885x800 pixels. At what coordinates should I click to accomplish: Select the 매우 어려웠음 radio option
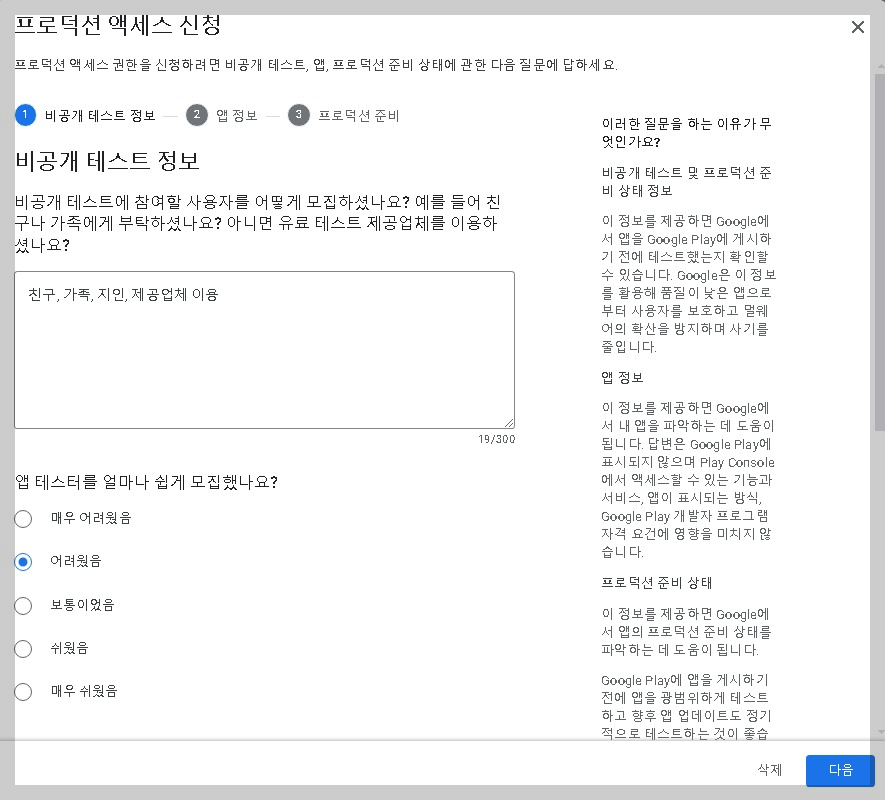(23, 518)
